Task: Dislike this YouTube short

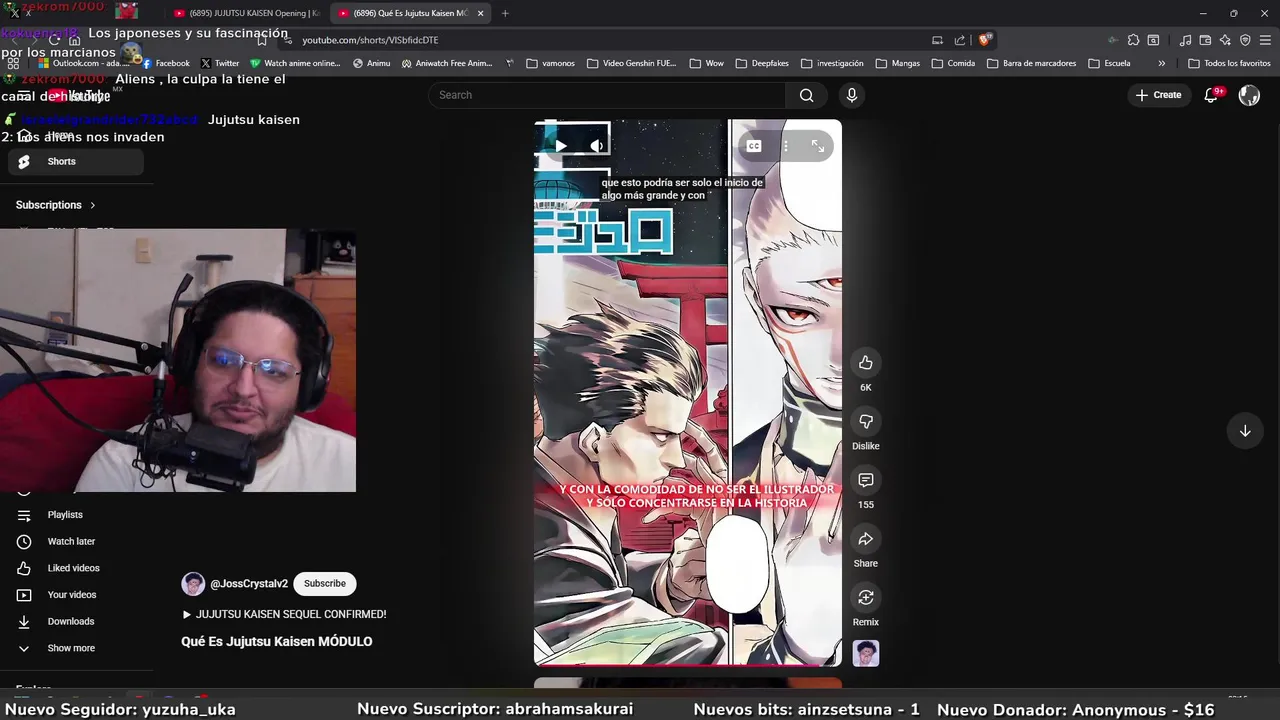Action: [x=866, y=422]
